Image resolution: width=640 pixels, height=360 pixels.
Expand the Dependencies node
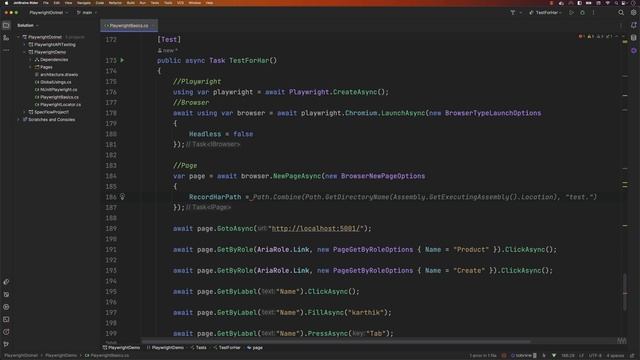[30, 60]
